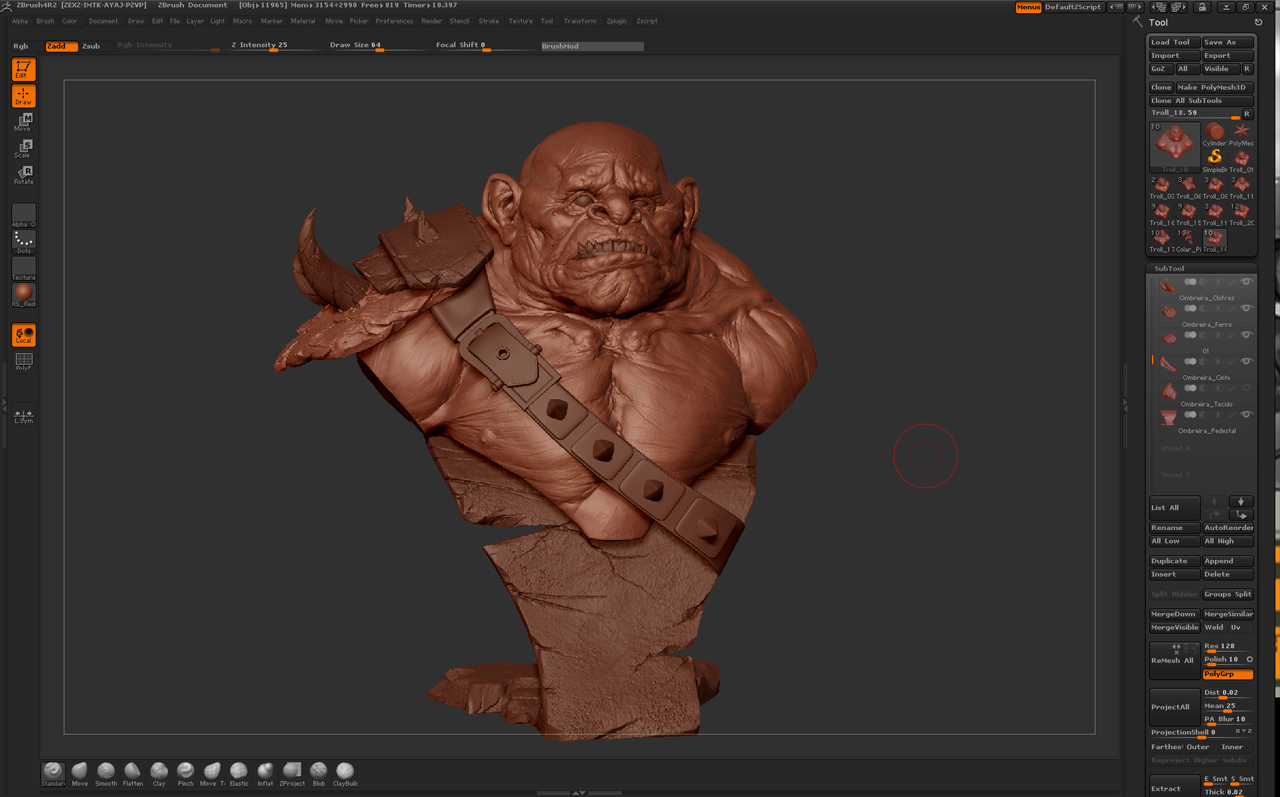Select the Move Topological brush

pyautogui.click(x=212, y=773)
